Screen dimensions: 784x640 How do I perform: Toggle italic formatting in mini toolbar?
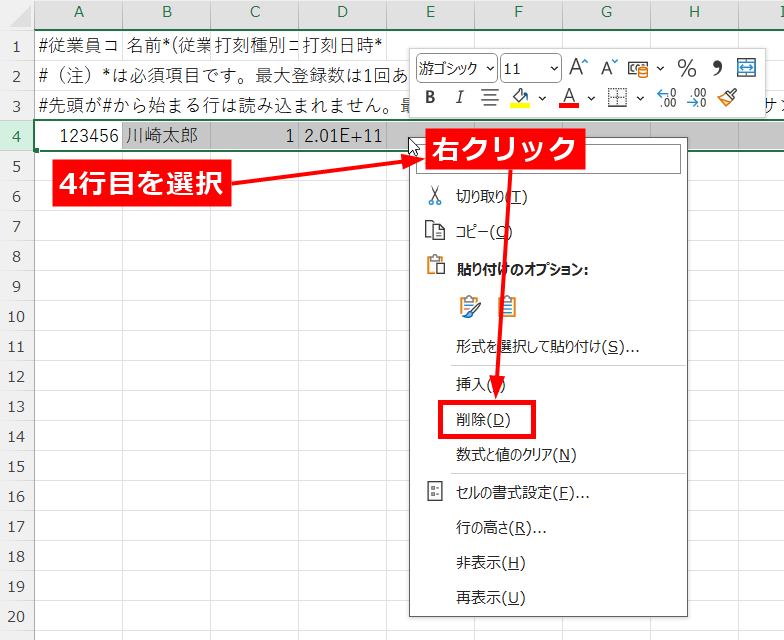click(460, 97)
